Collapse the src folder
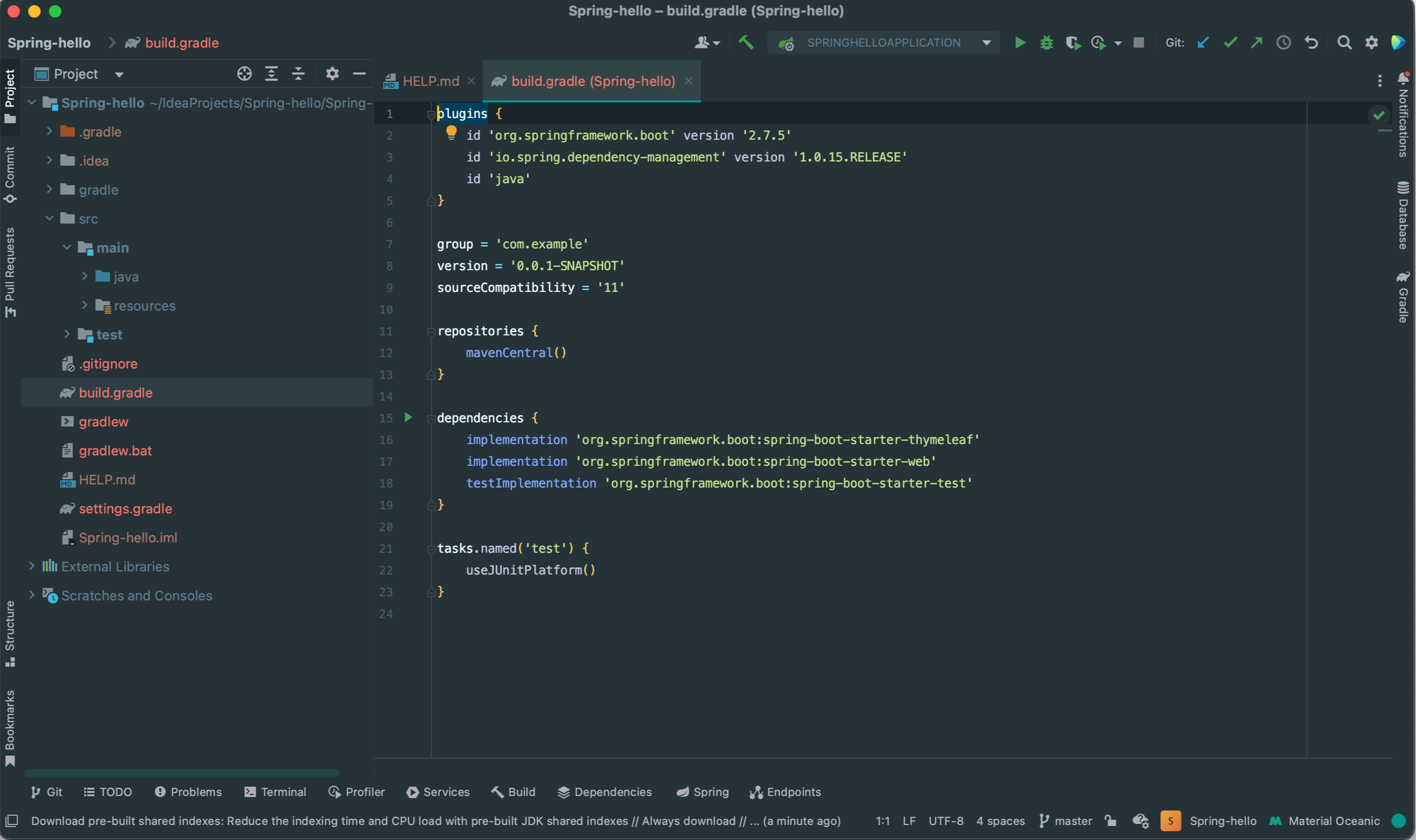 (x=49, y=218)
